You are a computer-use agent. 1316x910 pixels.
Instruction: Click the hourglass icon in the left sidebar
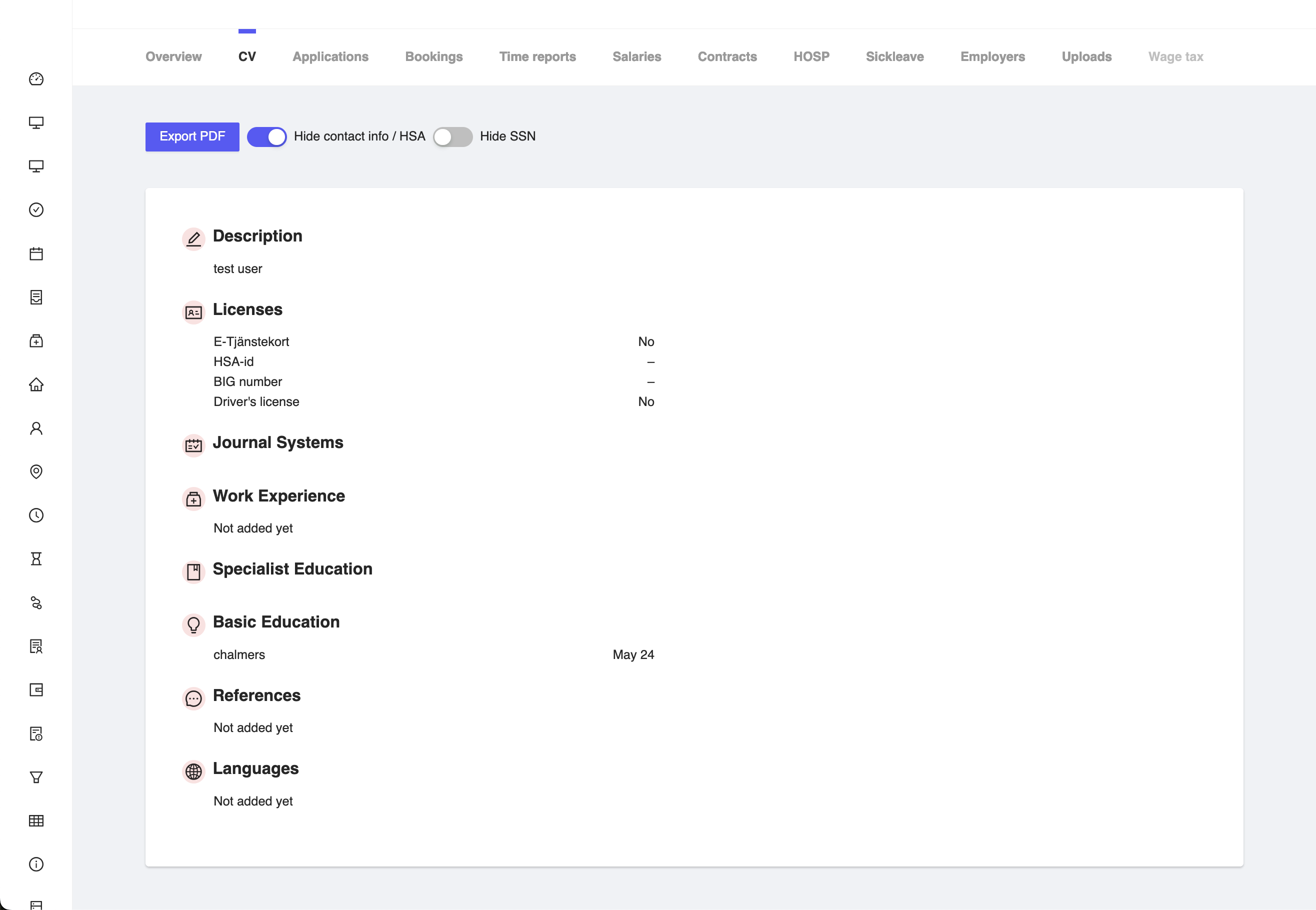tap(36, 559)
